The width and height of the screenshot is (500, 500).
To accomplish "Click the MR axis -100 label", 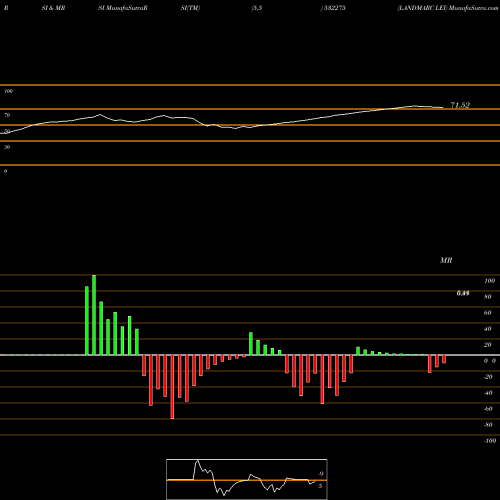I will (x=490, y=441).
